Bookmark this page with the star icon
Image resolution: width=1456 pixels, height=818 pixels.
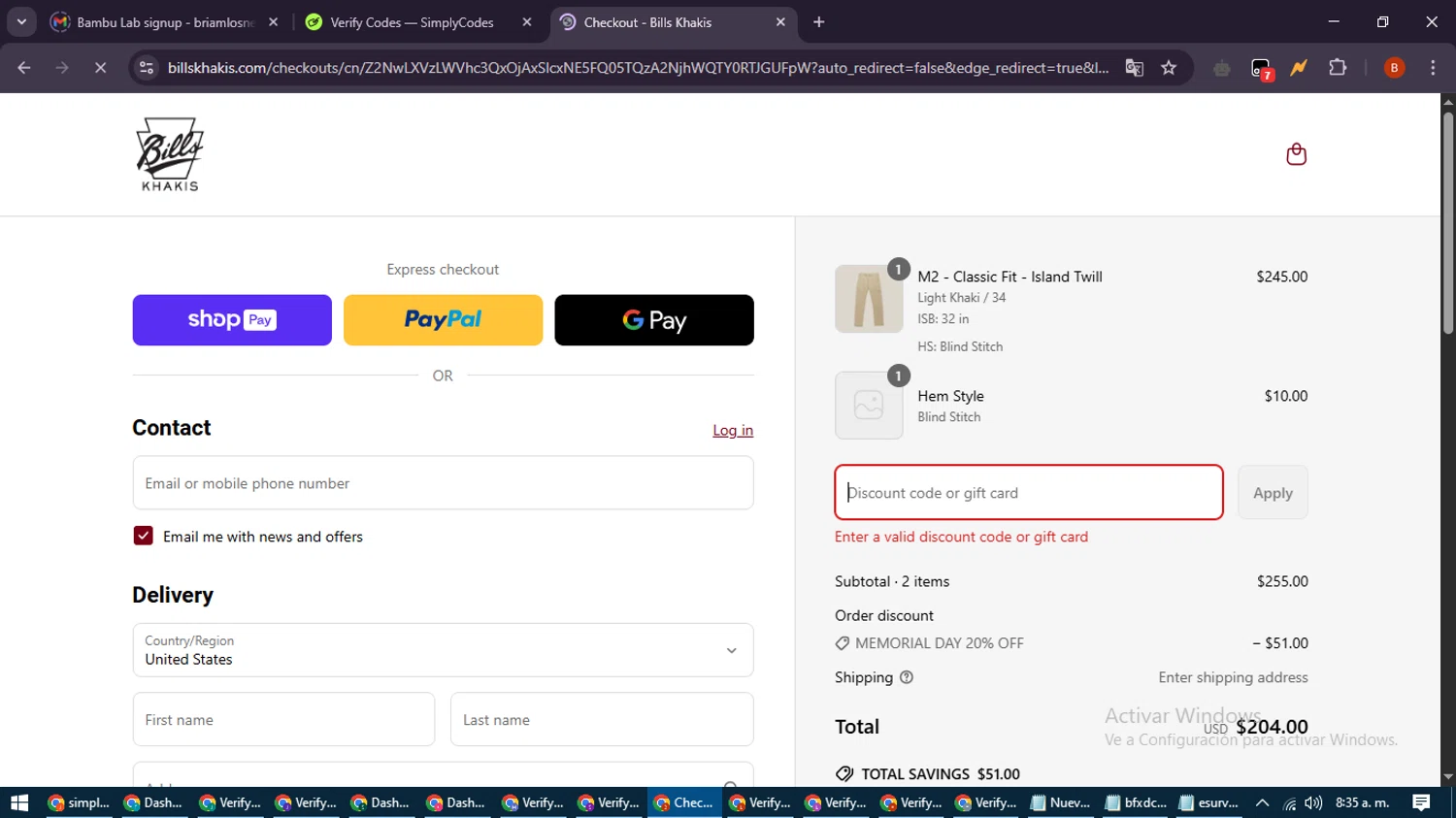pyautogui.click(x=1169, y=68)
